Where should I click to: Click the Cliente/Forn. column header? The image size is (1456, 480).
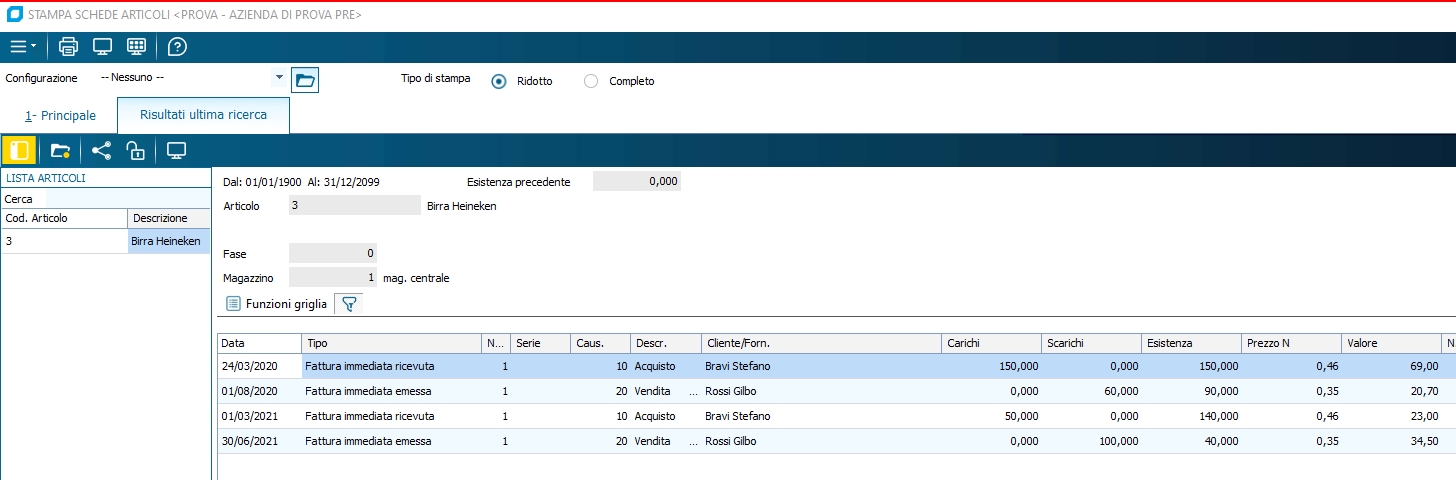coord(822,343)
